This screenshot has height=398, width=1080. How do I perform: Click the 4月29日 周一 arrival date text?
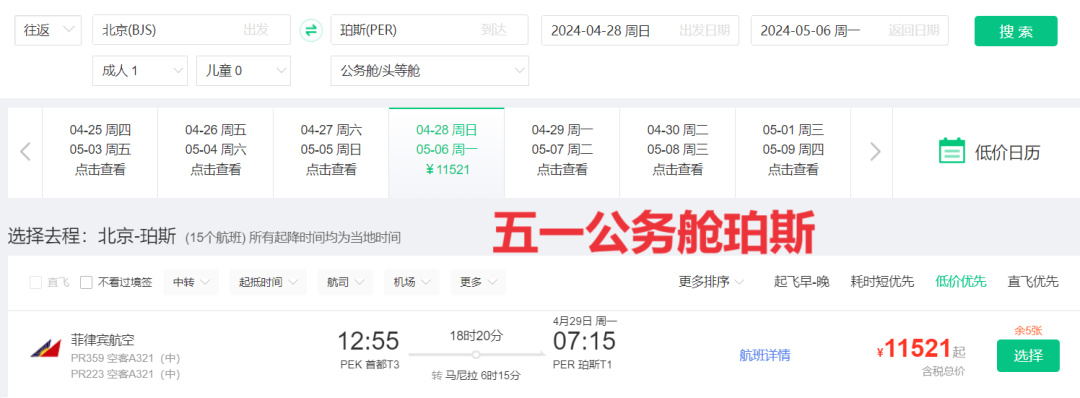tap(585, 321)
